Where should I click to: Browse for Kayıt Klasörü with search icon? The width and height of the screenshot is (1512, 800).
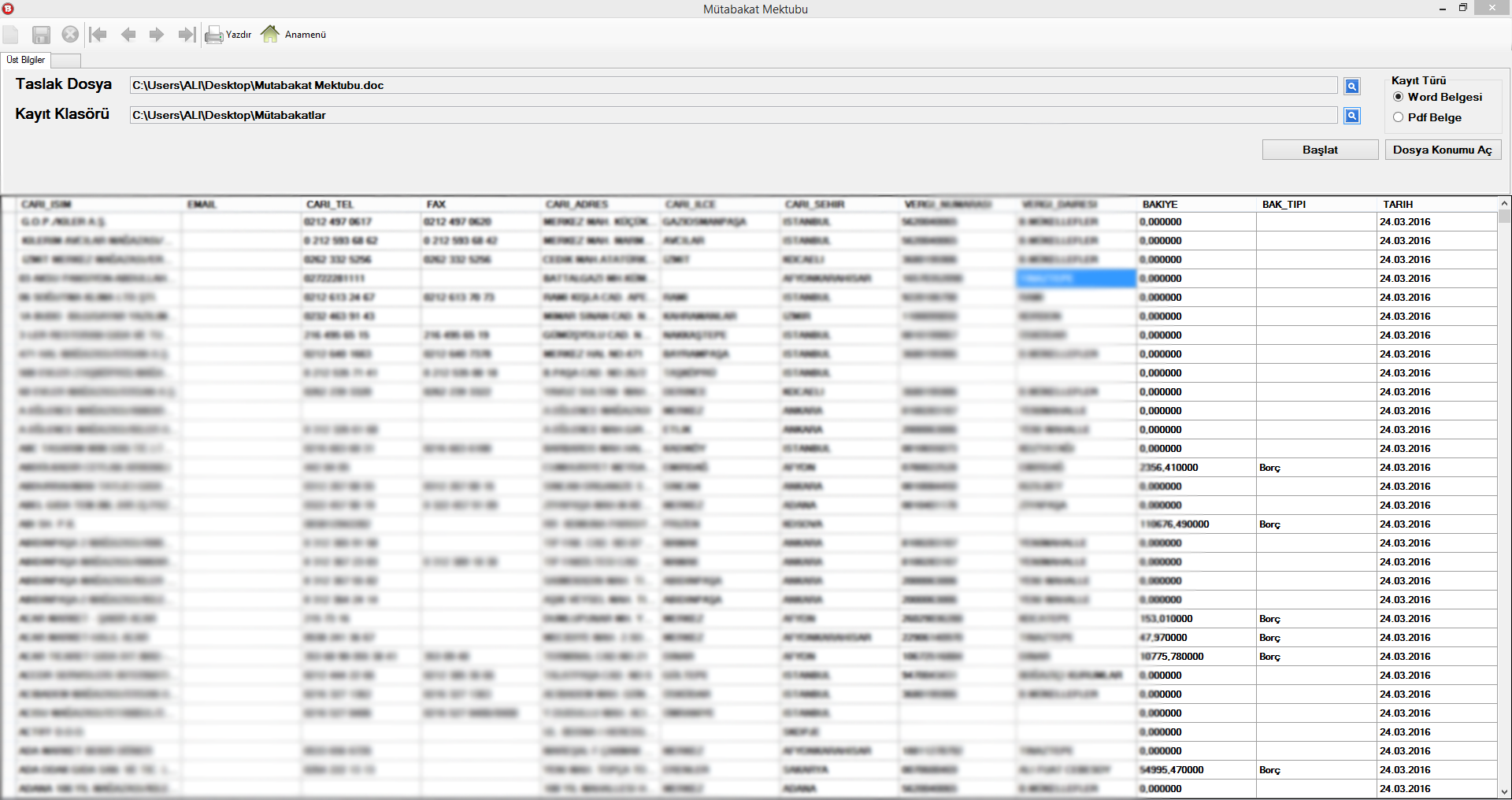1351,116
